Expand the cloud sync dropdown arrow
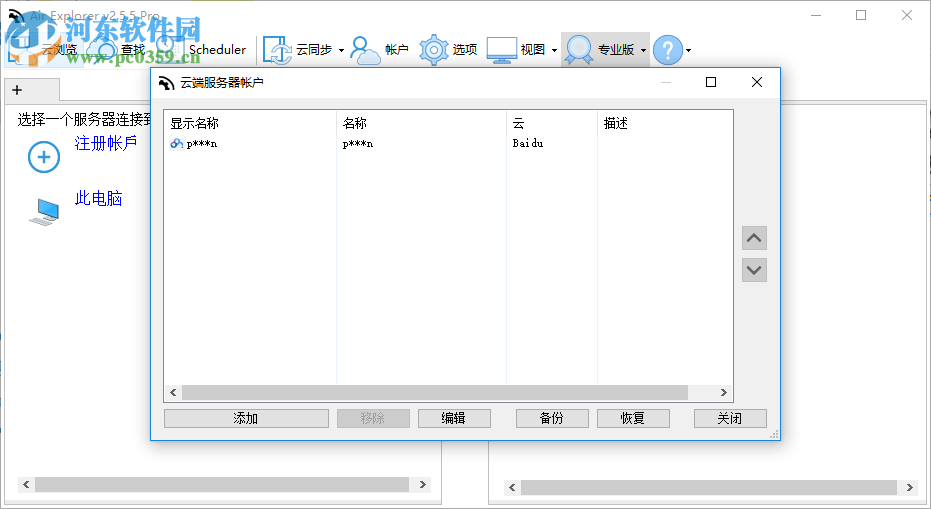Viewport: 931px width, 509px height. coord(341,50)
